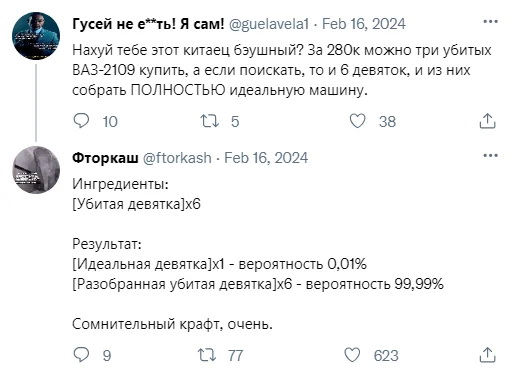Open the profile name Гусей не е**ть! Я сам!
This screenshot has height=376, width=512.
click(148, 24)
